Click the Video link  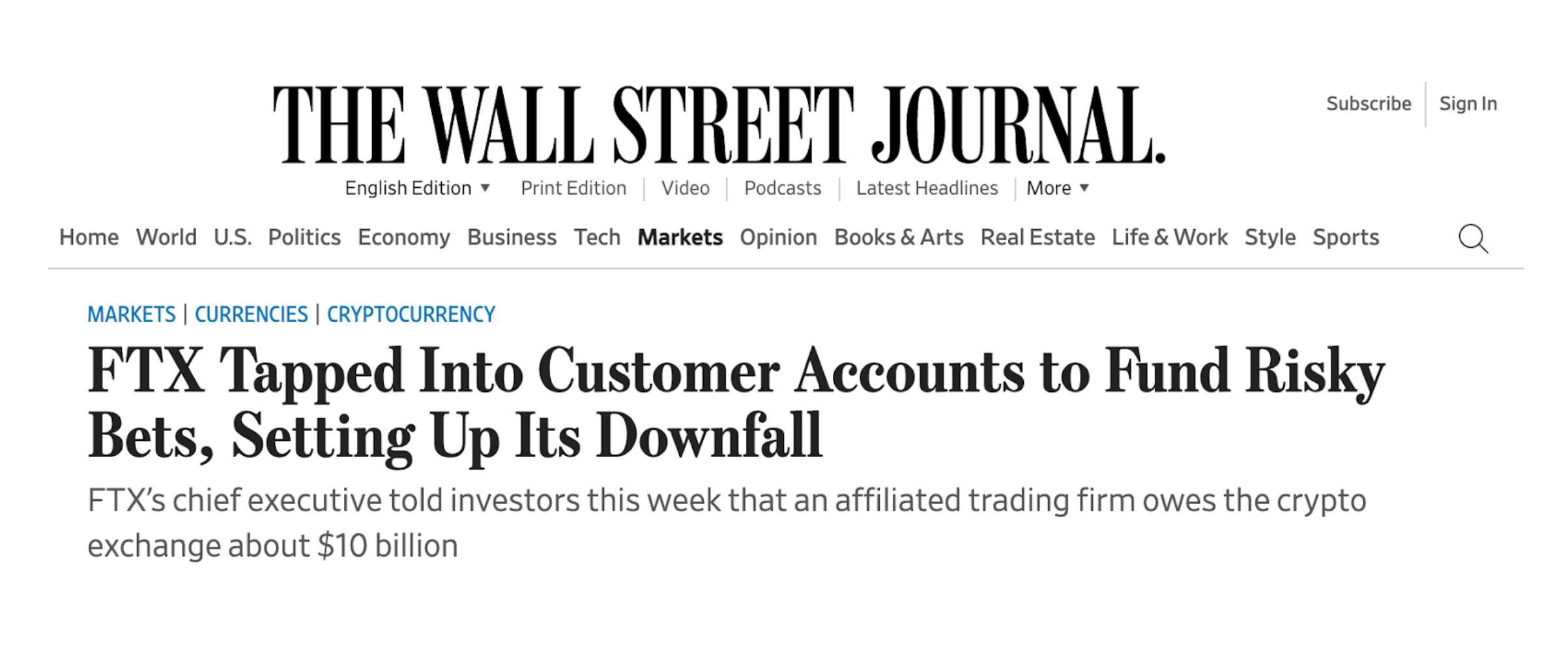coord(685,188)
